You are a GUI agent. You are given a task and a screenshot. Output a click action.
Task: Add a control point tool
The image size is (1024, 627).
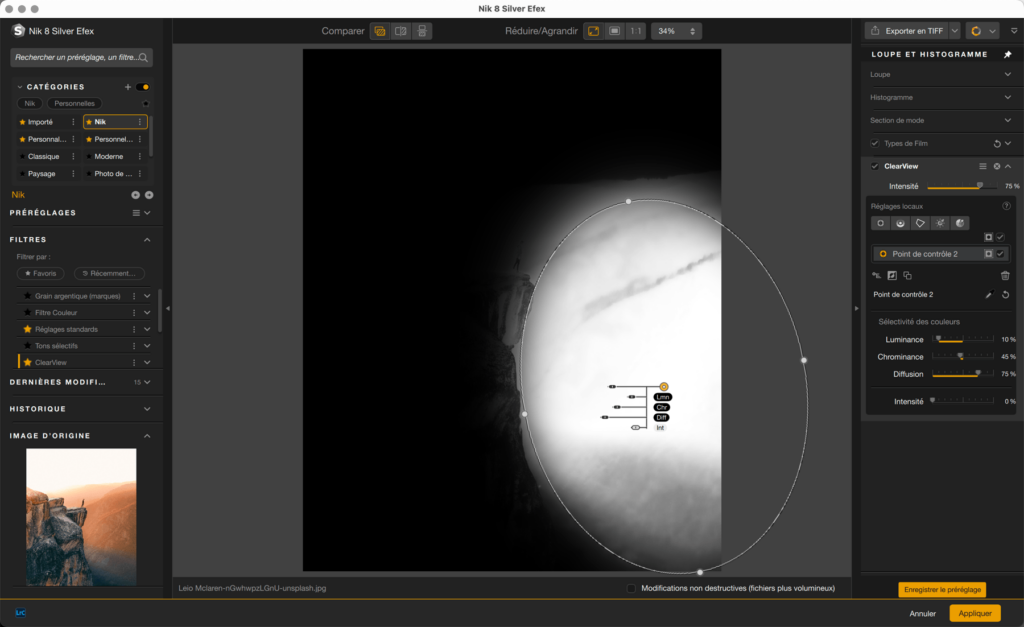click(880, 223)
